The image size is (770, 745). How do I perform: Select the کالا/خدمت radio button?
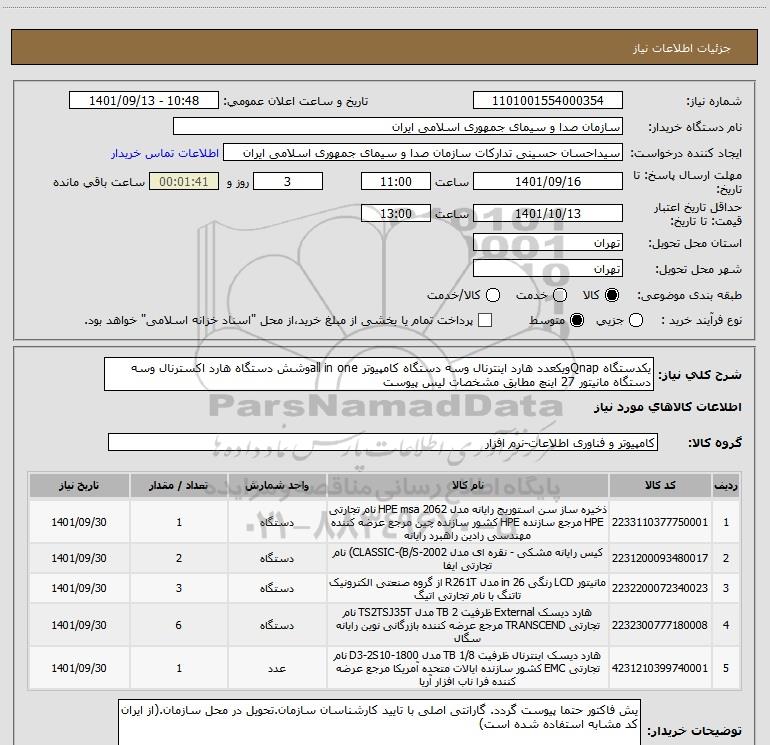493,295
